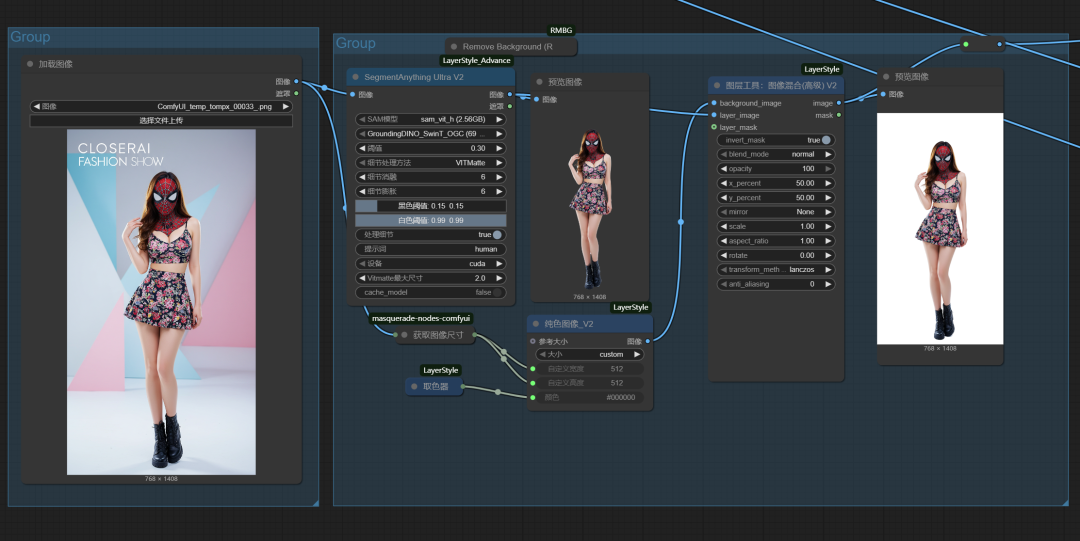
Task: Click the image output port of 图像混合 node
Action: point(838,103)
